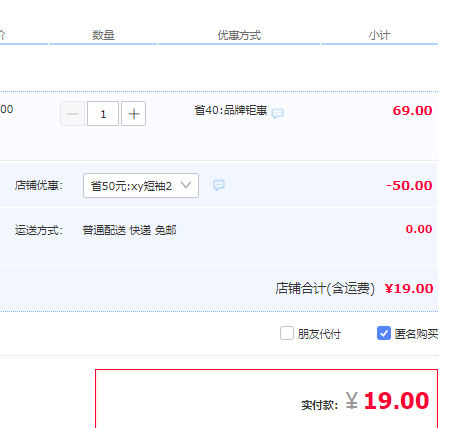
Task: Click the comment icon next to store discount dropdown
Action: 219,185
